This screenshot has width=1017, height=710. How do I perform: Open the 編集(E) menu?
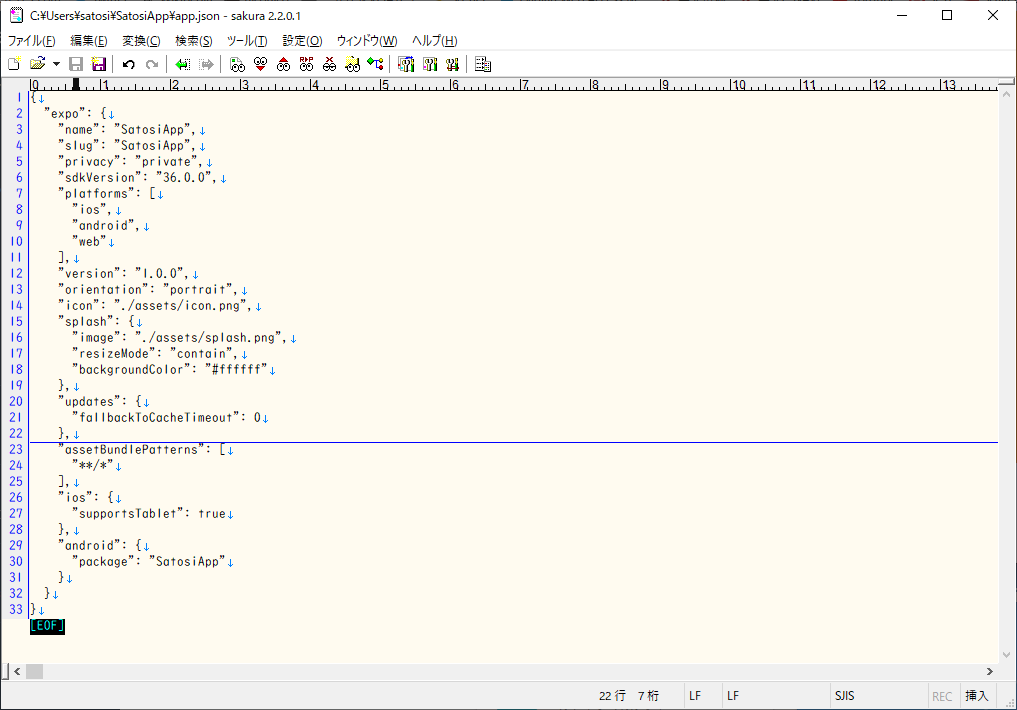89,41
